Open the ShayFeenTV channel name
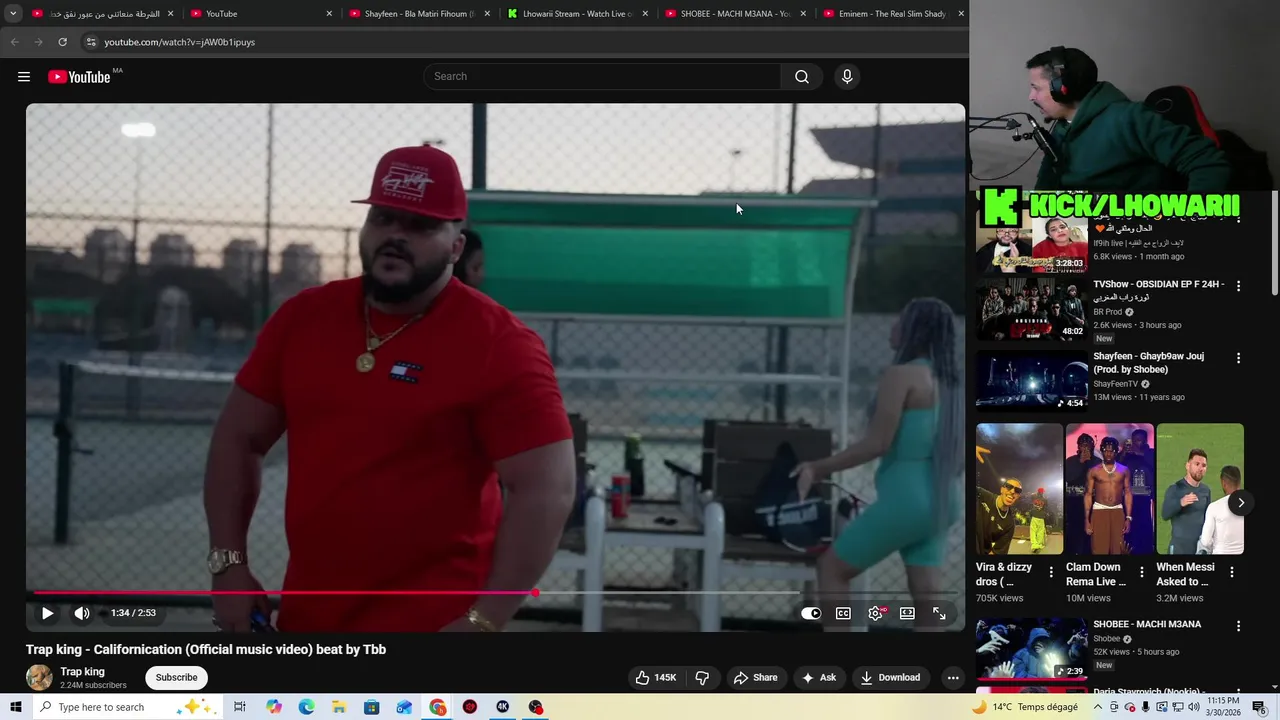1280x720 pixels. [x=1116, y=384]
